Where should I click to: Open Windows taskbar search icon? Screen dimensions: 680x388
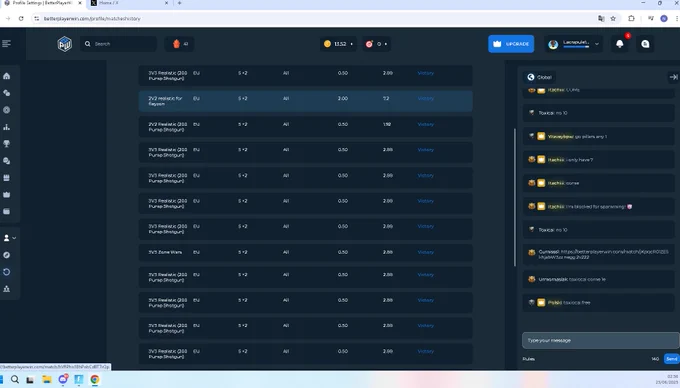point(15,379)
